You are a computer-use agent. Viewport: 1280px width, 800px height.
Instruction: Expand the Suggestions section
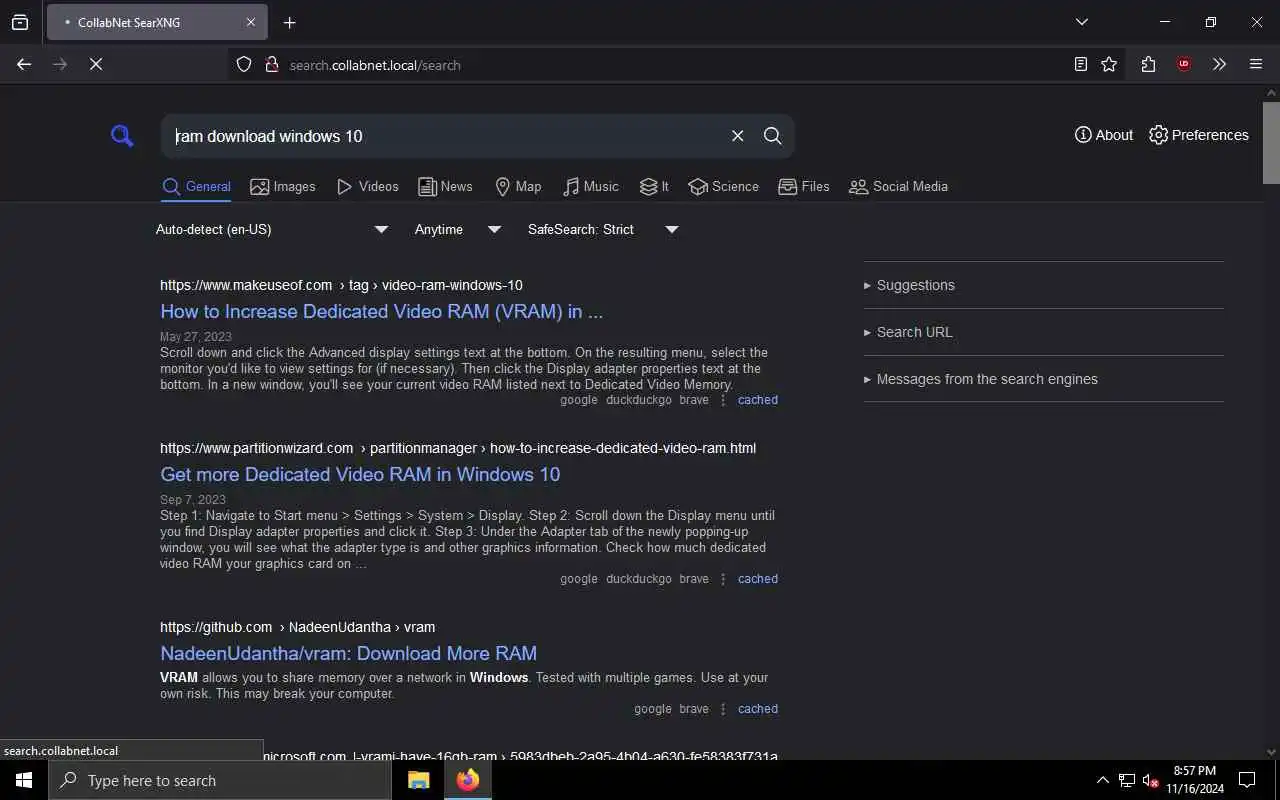point(909,285)
